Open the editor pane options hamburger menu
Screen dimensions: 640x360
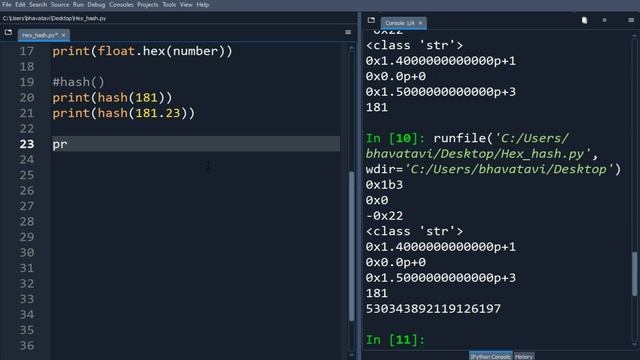(348, 32)
